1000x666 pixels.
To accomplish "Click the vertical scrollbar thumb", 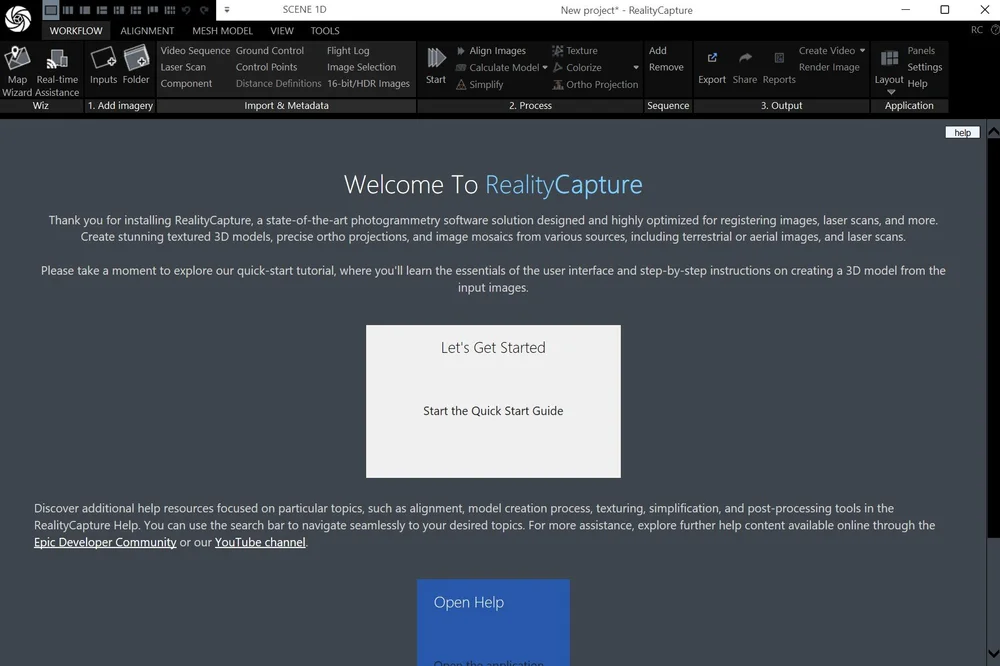I will click(x=994, y=338).
